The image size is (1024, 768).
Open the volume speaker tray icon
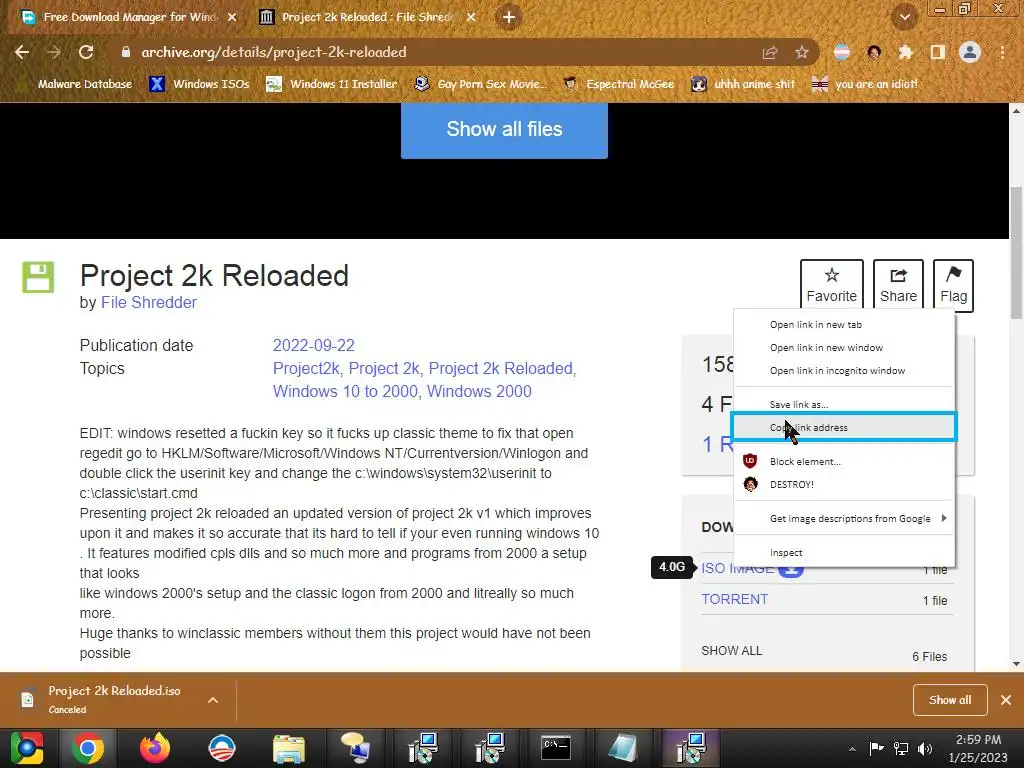[925, 749]
